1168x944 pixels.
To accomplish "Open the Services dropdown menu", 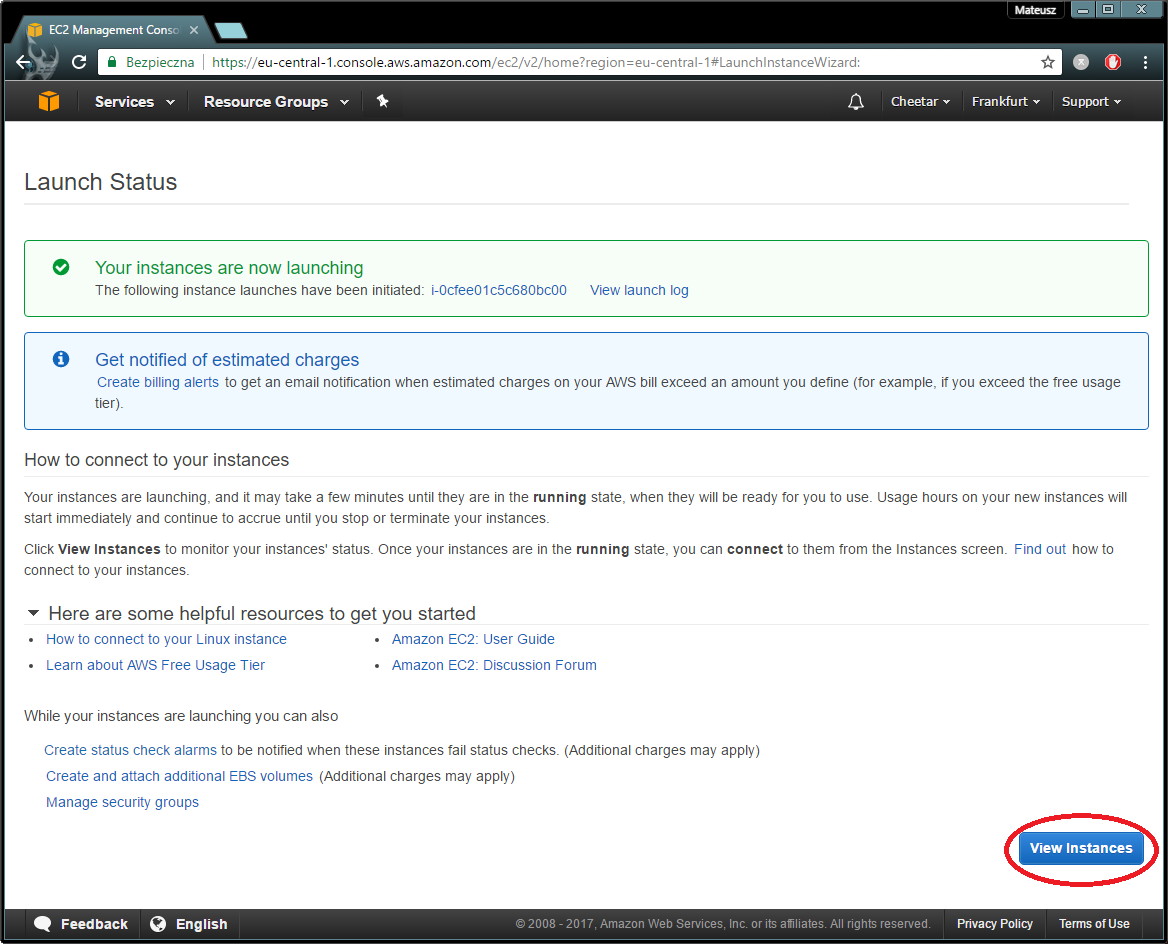I will pyautogui.click(x=134, y=102).
